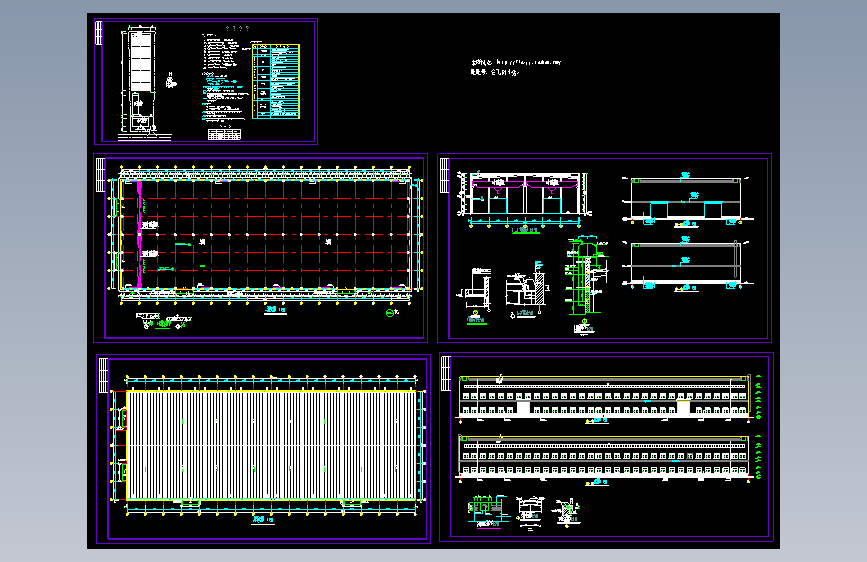The height and width of the screenshot is (562, 867).
Task: Click the title block strip on floor plan sheet
Action: tap(100, 175)
